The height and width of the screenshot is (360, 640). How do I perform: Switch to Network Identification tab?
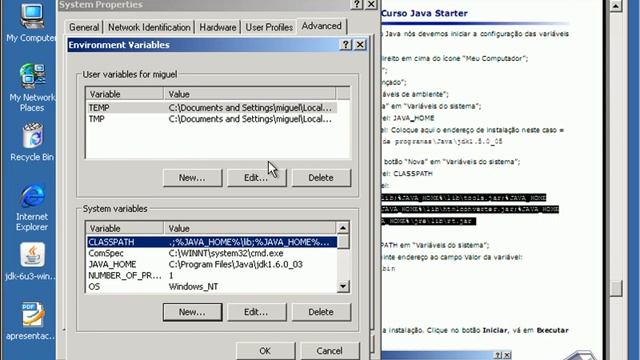(149, 27)
